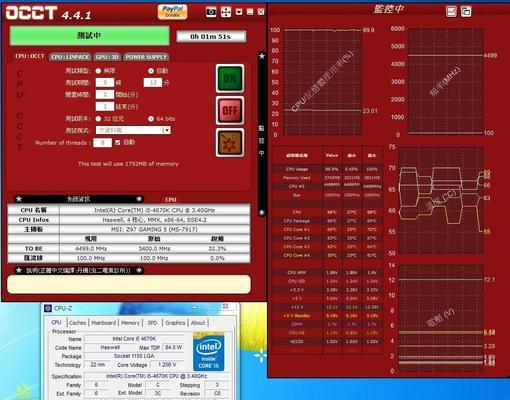This screenshot has width=510, height=400.
Task: Open the About tab in CPU-Z
Action: click(x=198, y=323)
